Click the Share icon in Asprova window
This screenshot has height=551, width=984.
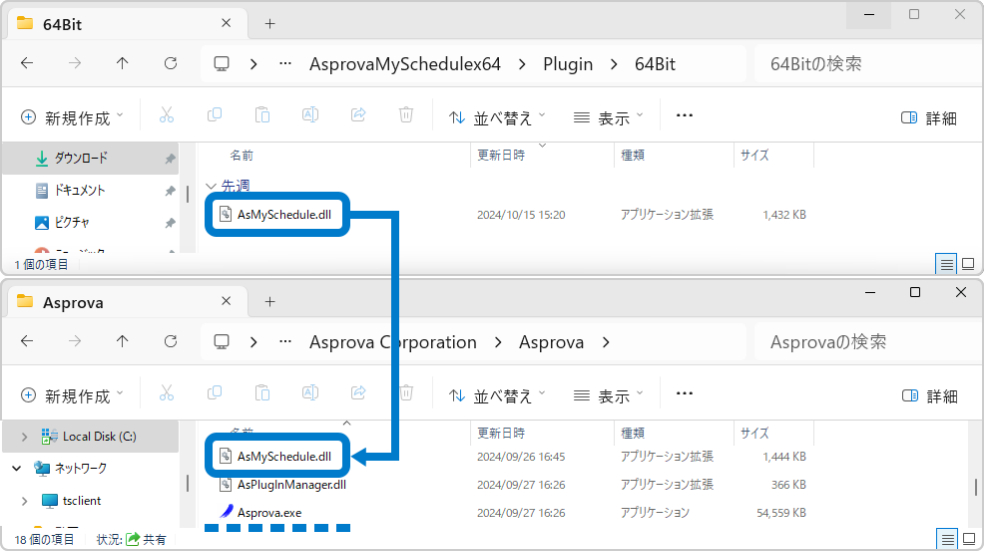(358, 393)
